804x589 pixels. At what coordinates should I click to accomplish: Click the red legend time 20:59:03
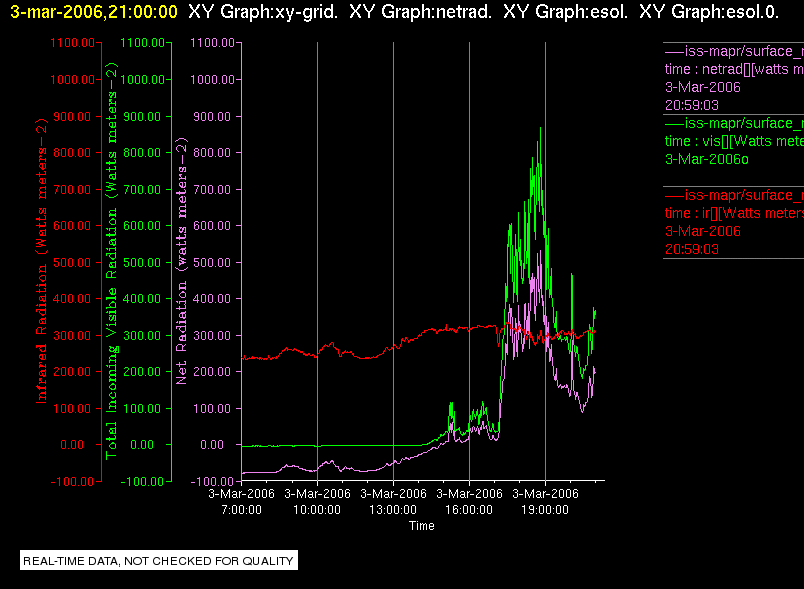(692, 250)
